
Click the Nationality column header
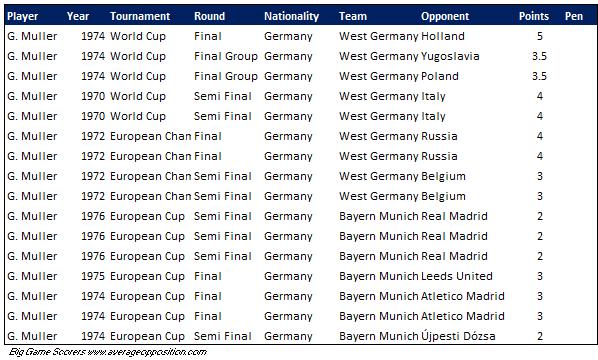(291, 16)
